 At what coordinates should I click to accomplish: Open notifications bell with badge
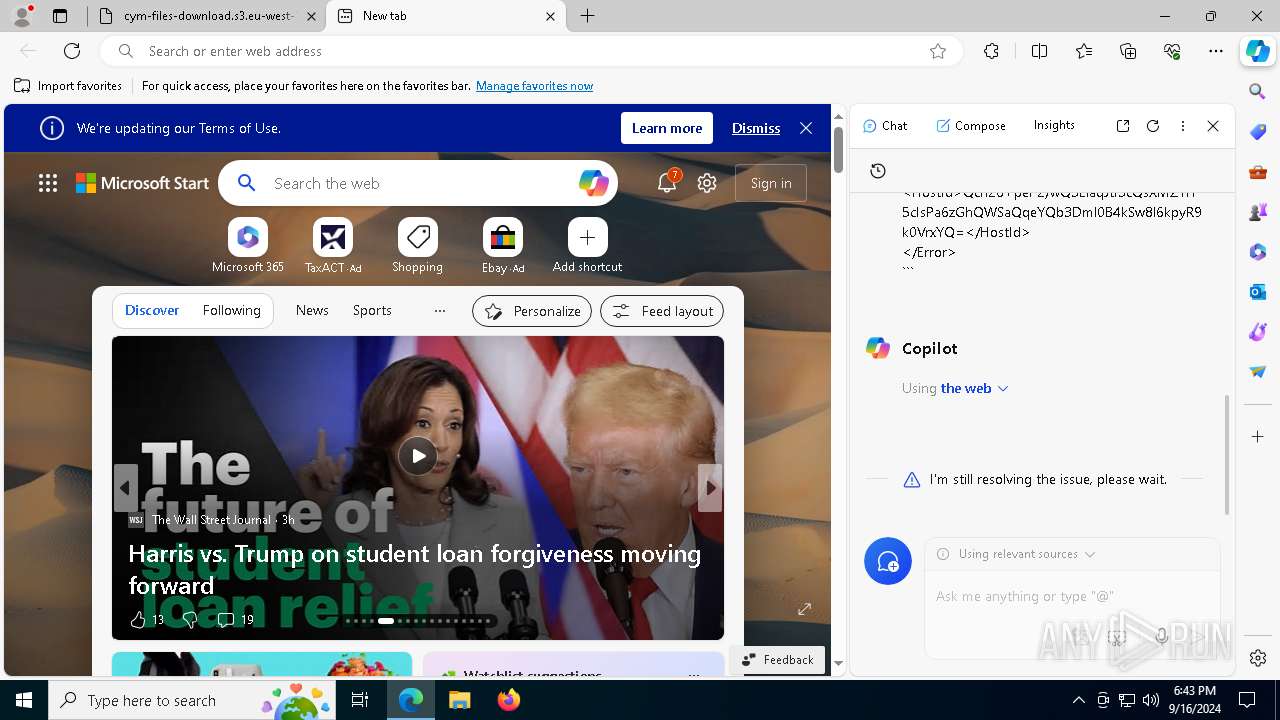667,182
